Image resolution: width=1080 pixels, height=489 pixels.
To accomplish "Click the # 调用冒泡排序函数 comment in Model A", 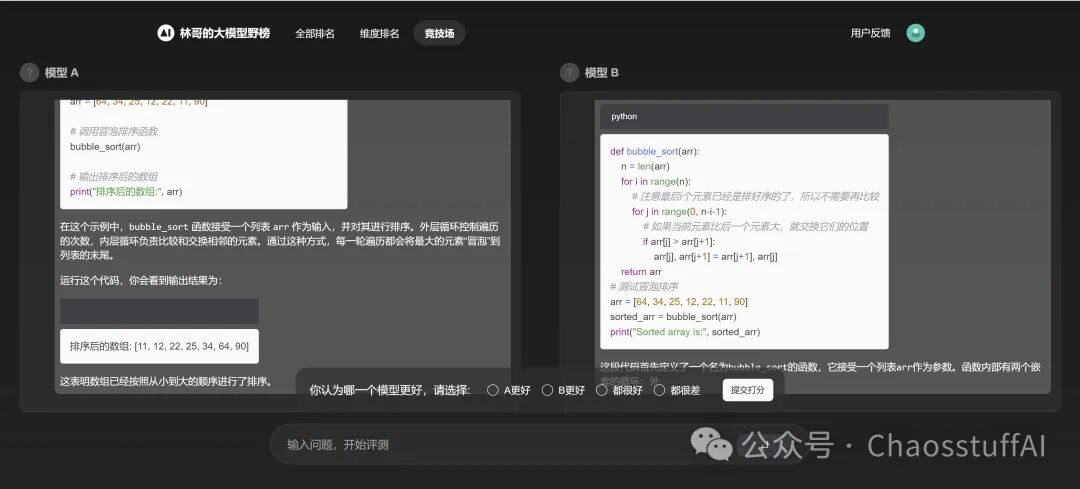I will pos(114,132).
